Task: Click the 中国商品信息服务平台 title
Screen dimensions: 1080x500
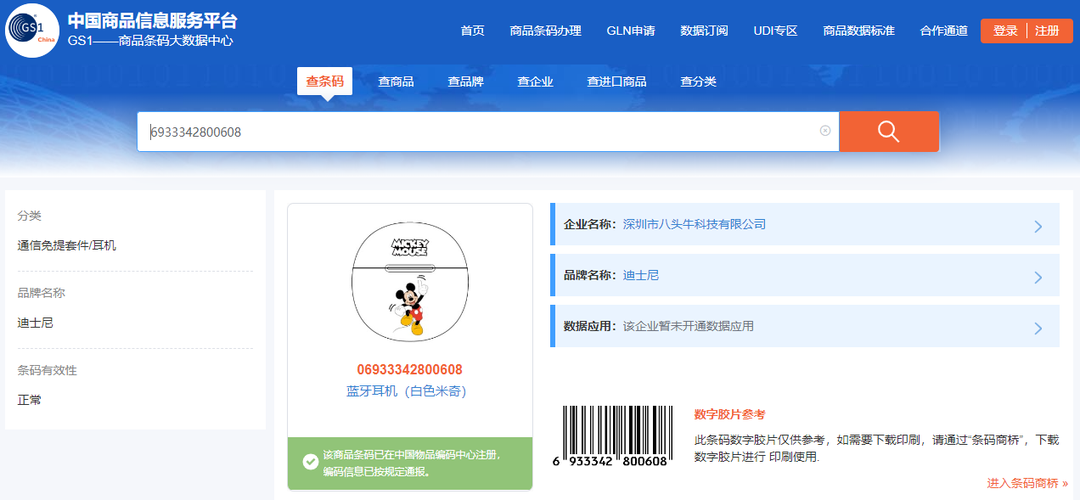Action: pos(152,21)
